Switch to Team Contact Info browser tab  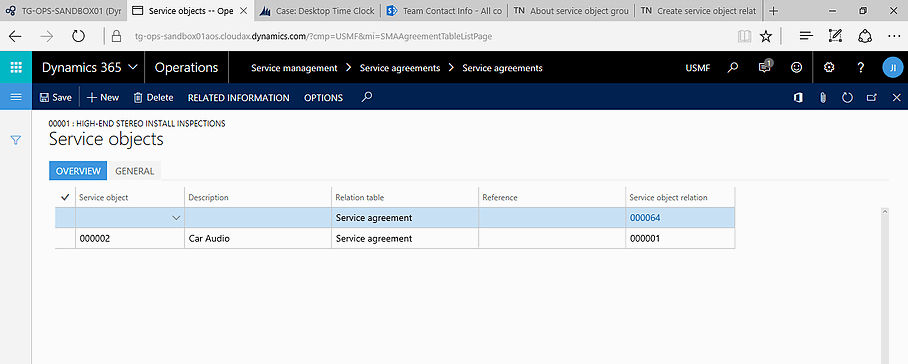tap(444, 10)
